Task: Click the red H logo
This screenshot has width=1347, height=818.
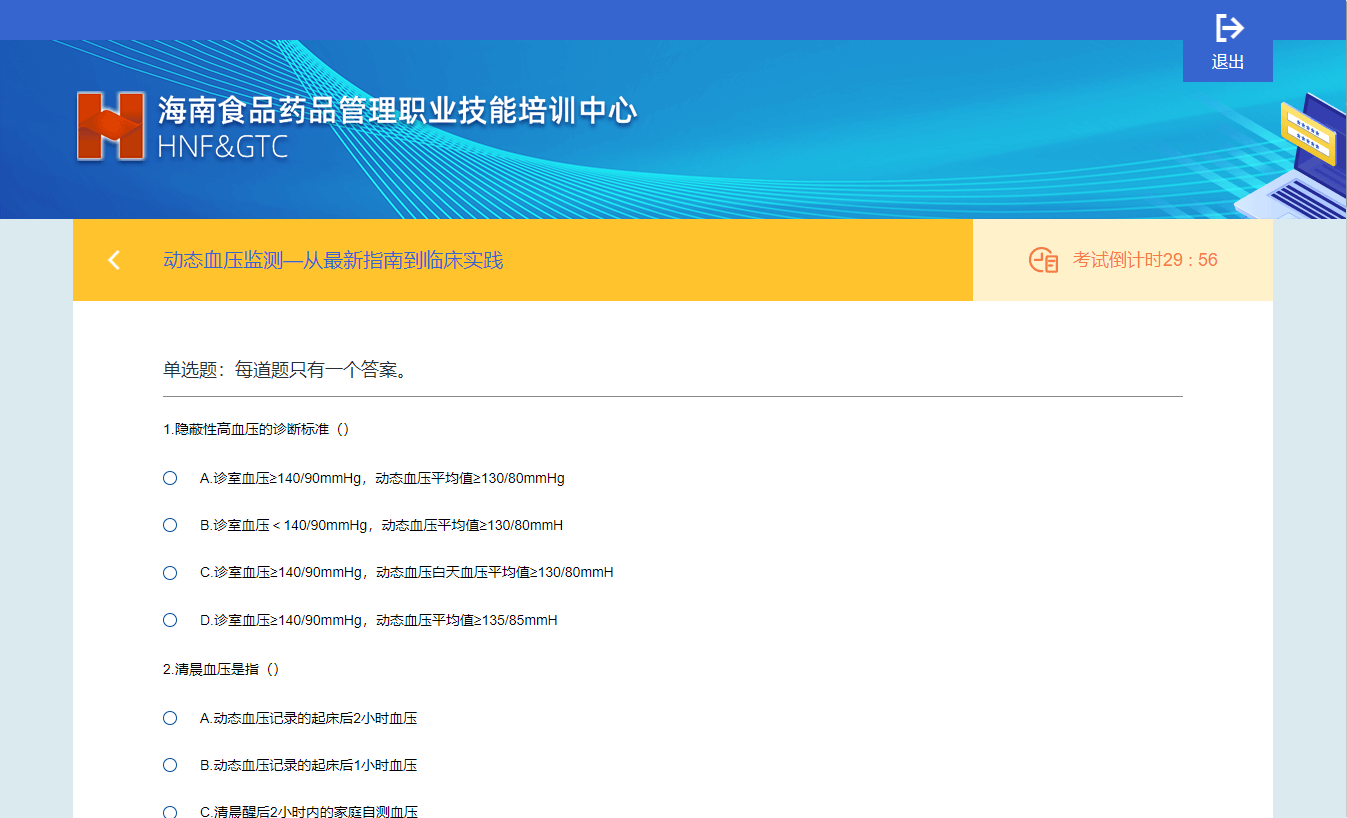Action: tap(111, 126)
